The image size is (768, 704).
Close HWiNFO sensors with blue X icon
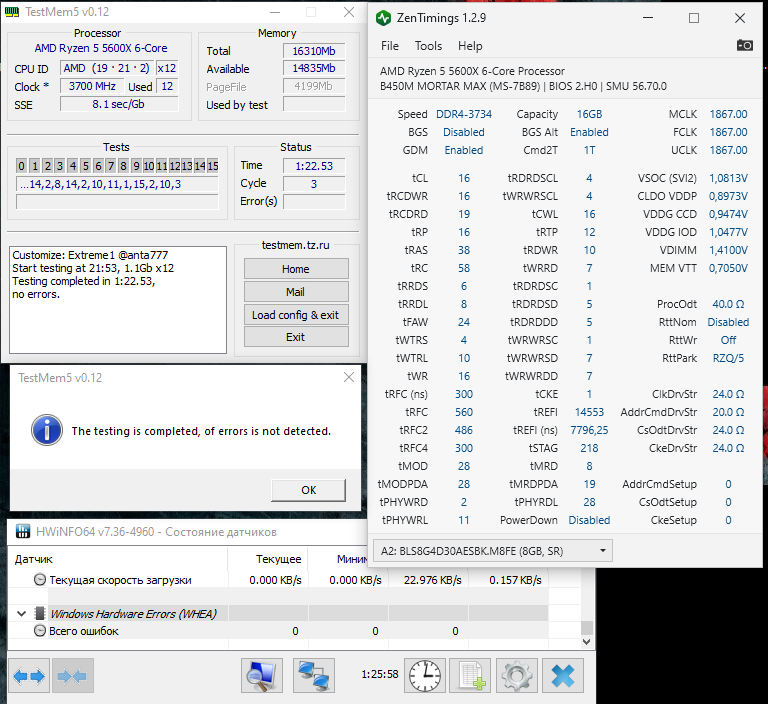pos(563,676)
